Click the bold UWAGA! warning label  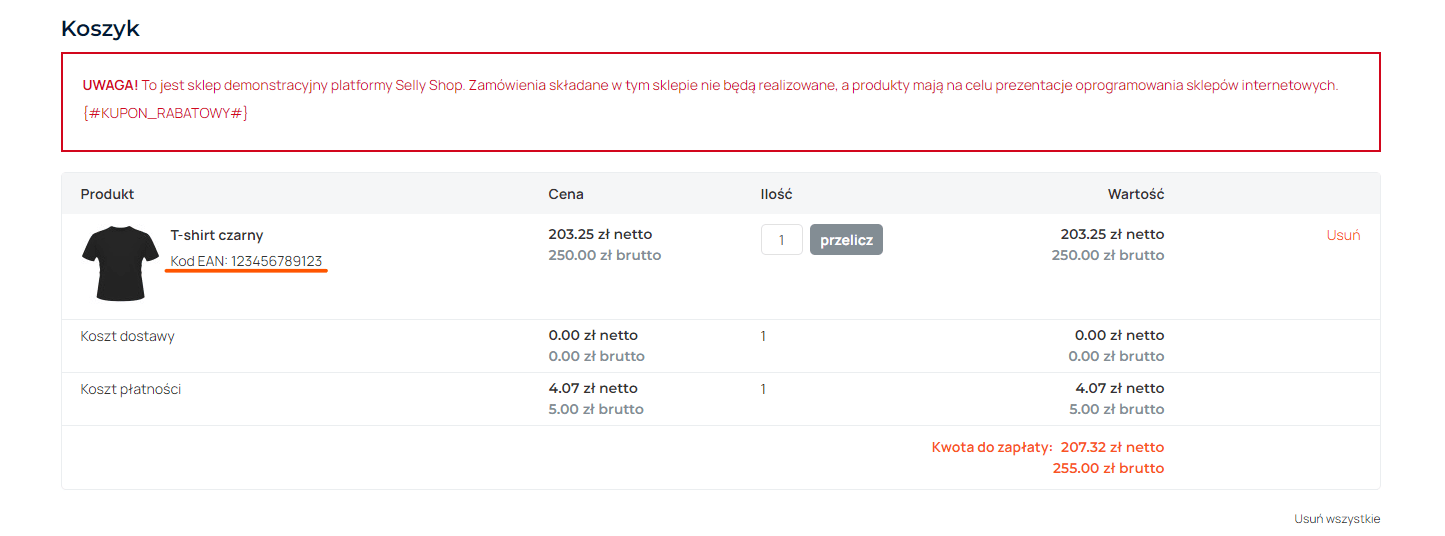tap(110, 85)
